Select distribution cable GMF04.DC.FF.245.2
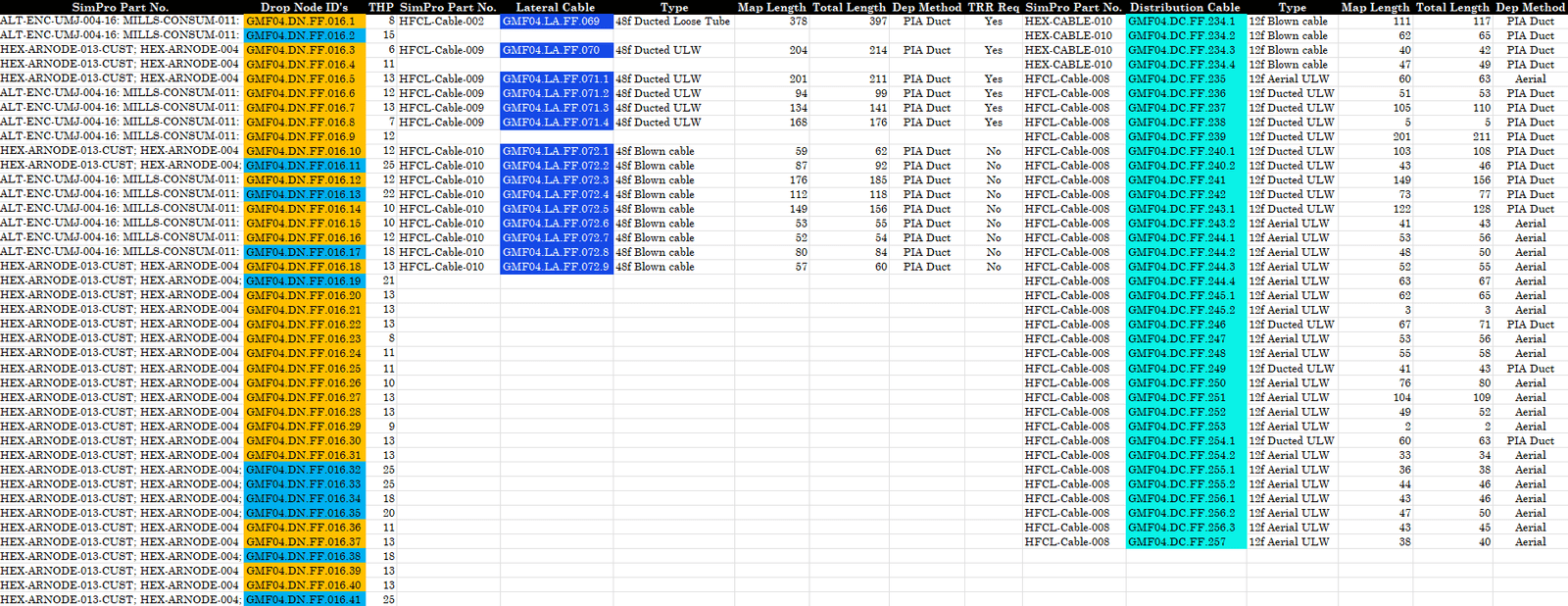1568x606 pixels. tap(1185, 310)
